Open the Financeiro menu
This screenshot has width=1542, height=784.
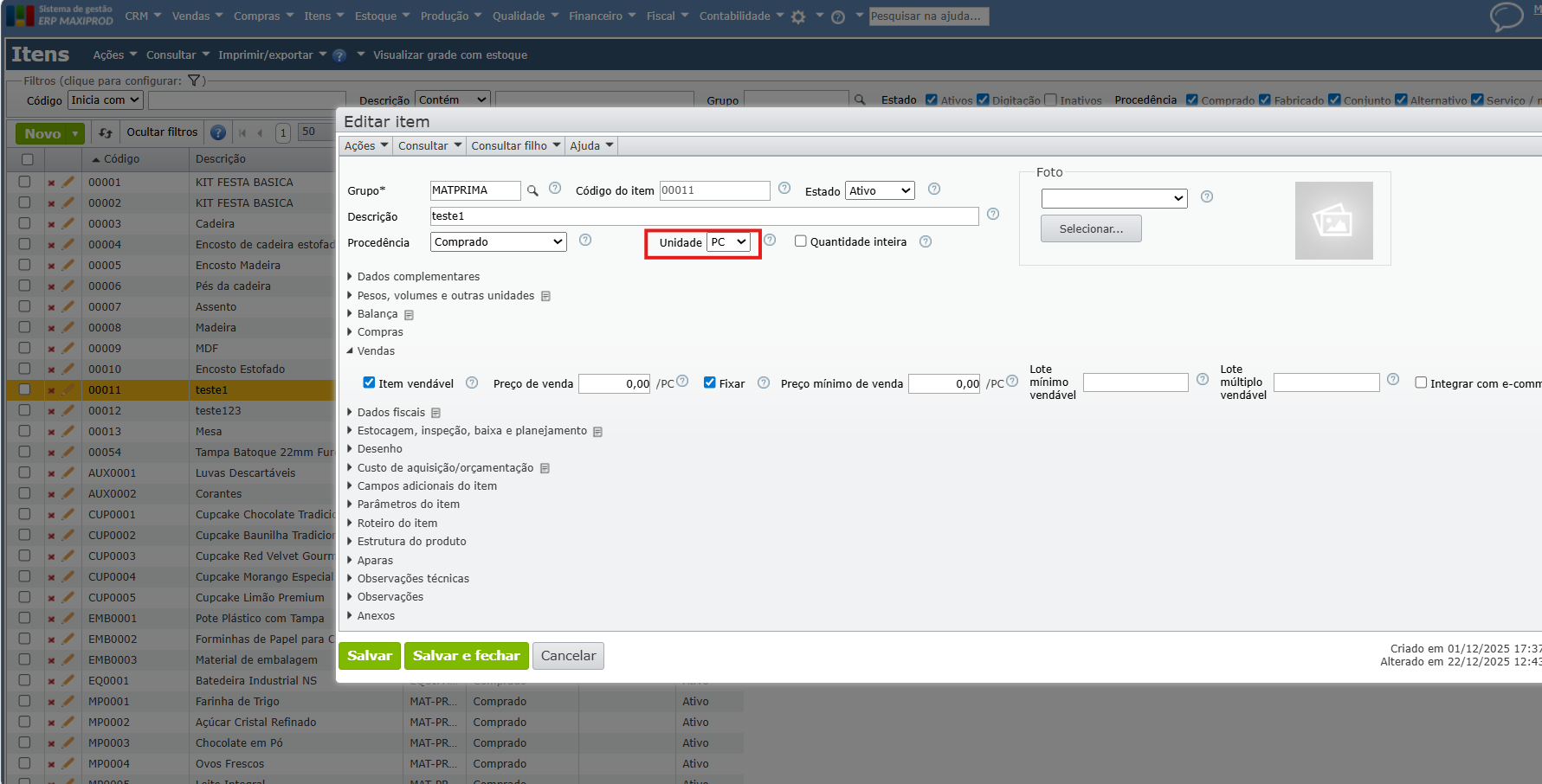point(603,16)
